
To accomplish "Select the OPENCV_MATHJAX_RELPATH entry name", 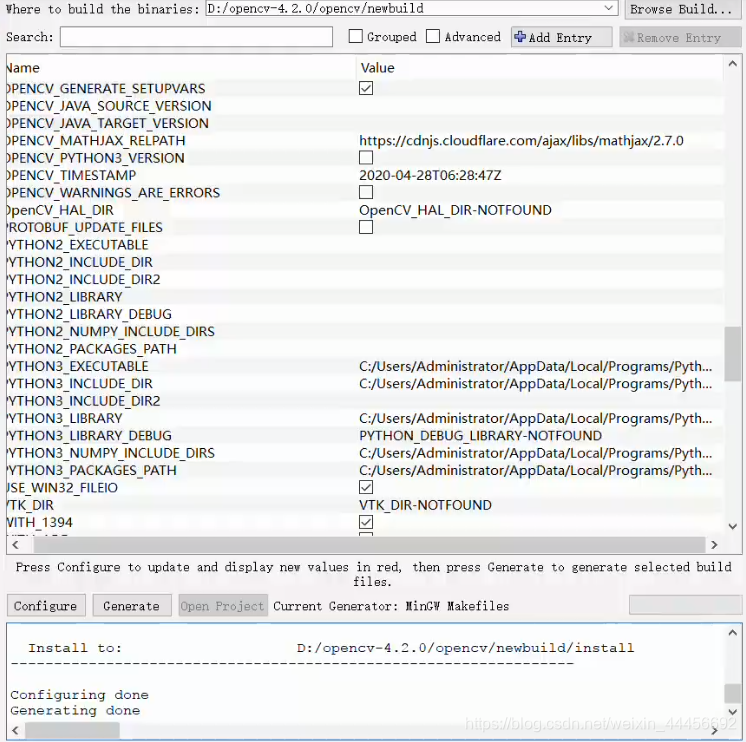I will click(96, 141).
